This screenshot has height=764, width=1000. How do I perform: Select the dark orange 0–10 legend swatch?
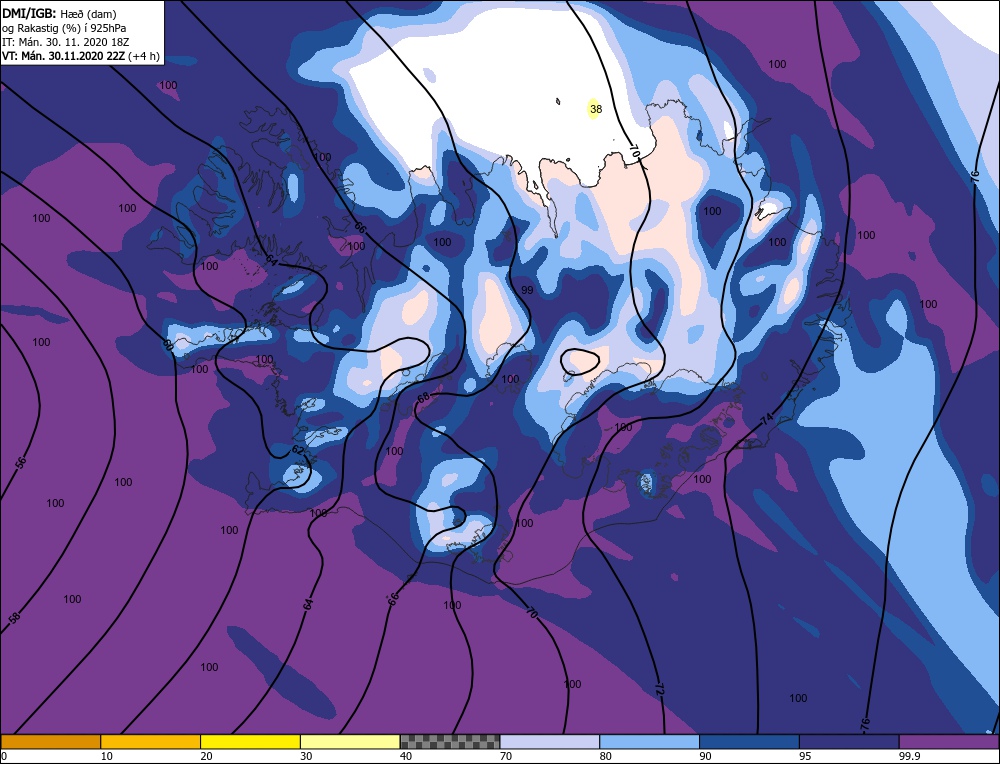coord(50,742)
